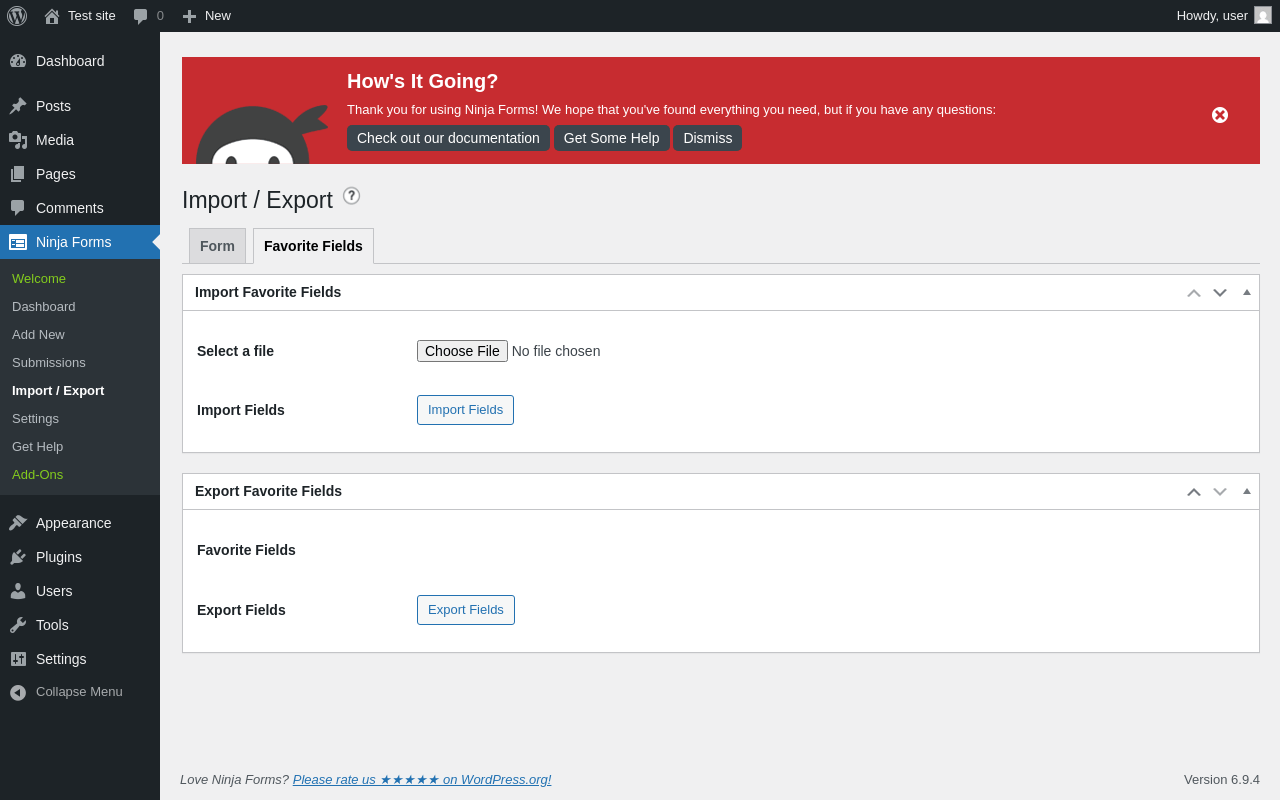Open Submissions in Ninja Forms submenu
Viewport: 1280px width, 800px height.
(49, 362)
